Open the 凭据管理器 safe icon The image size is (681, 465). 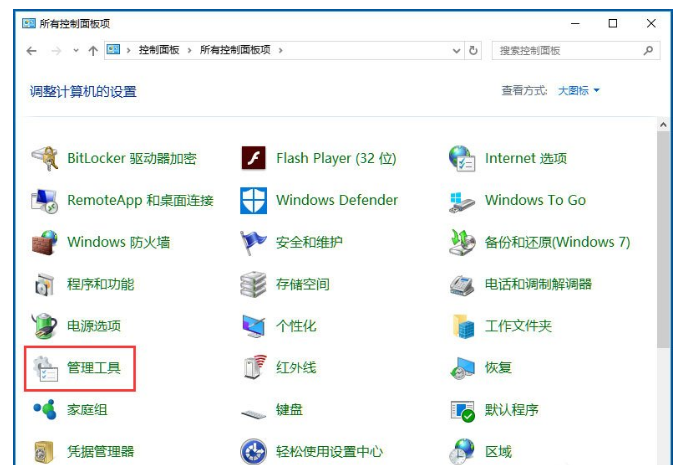[44, 452]
